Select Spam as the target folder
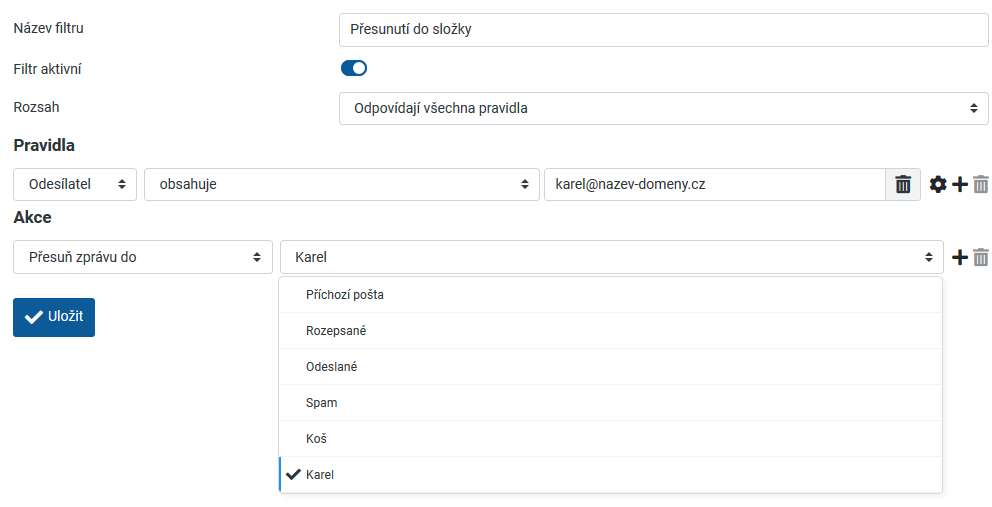 pos(322,403)
